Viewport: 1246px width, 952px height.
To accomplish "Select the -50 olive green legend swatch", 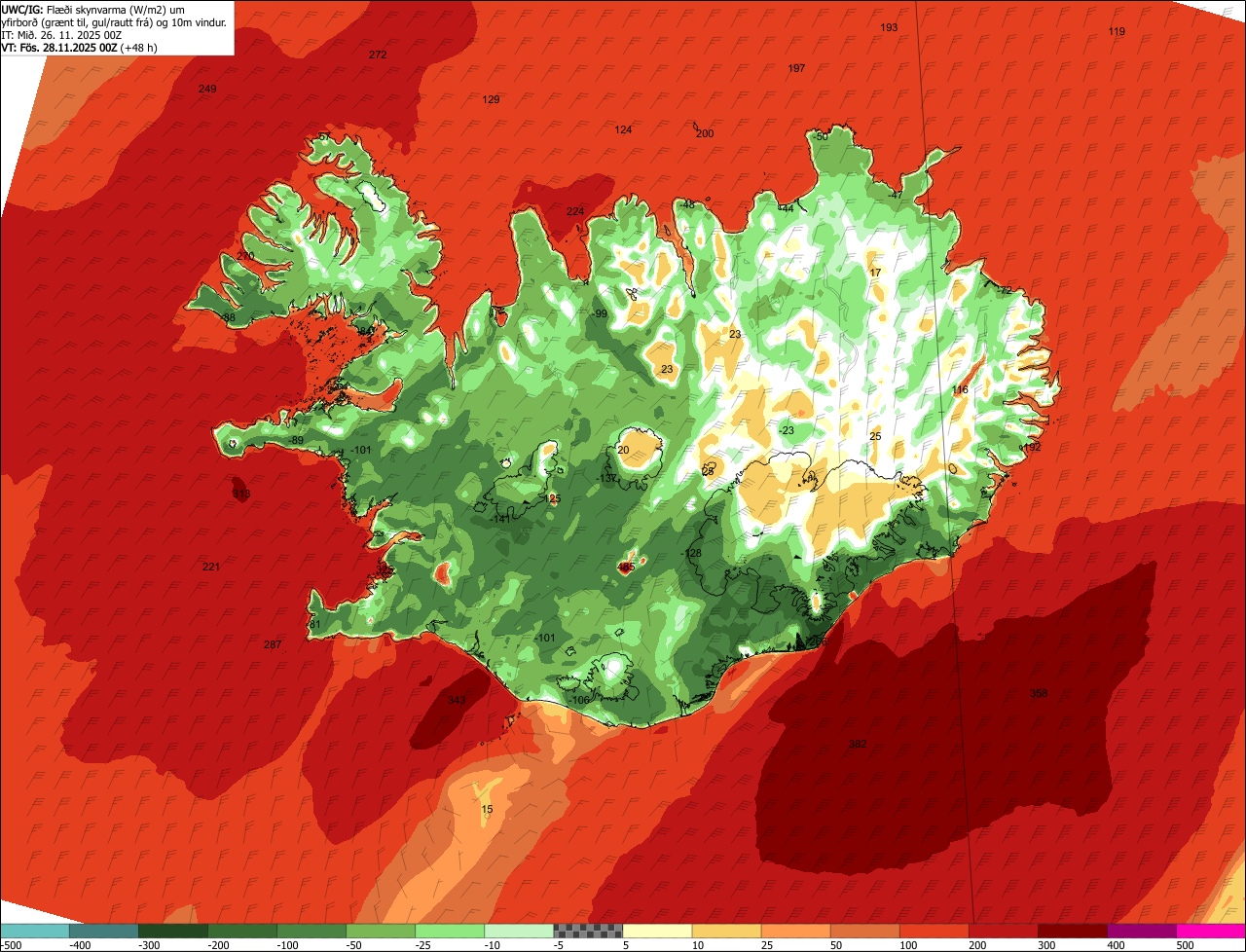I will [381, 931].
